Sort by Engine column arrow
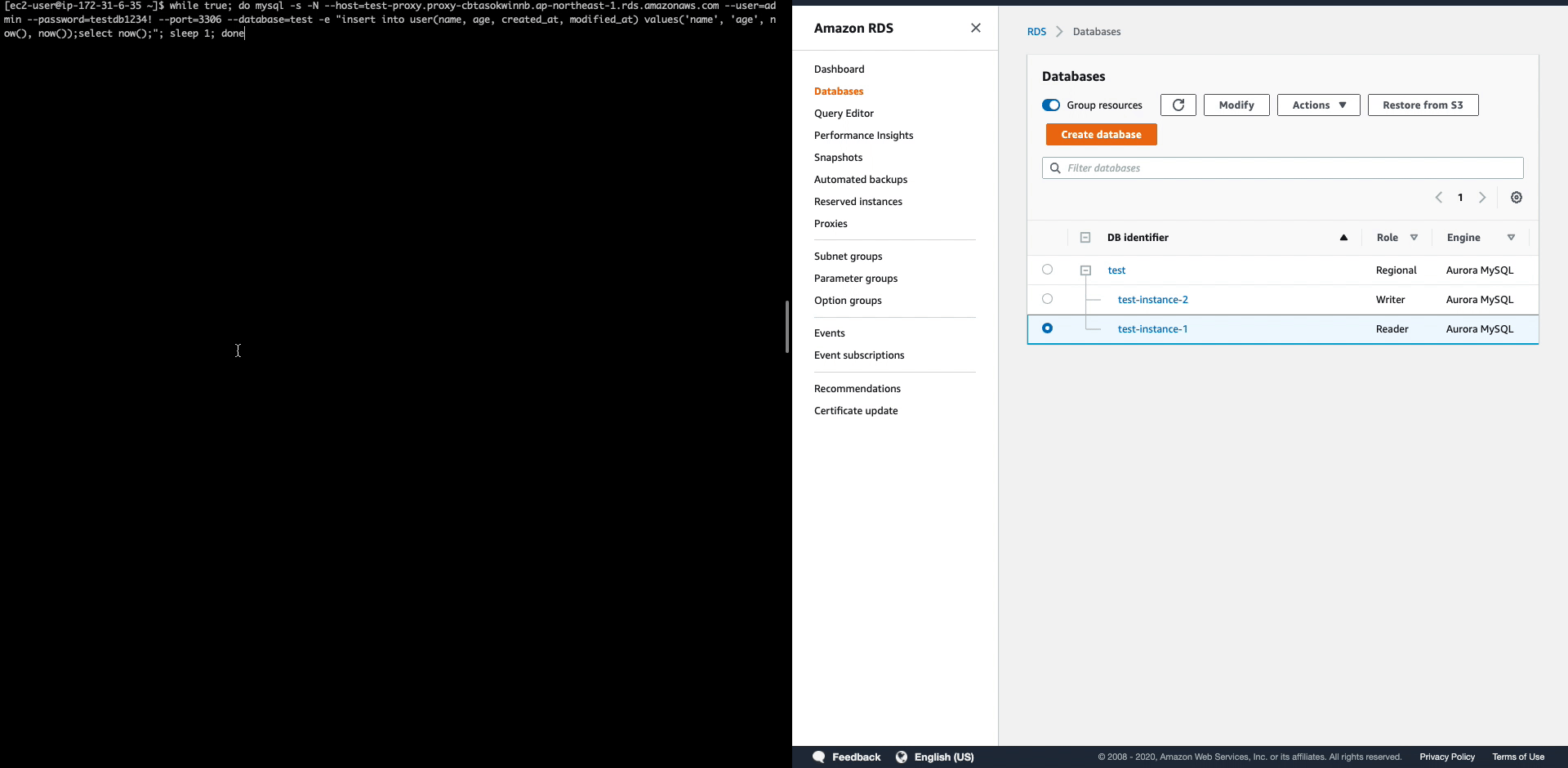 pos(1511,237)
